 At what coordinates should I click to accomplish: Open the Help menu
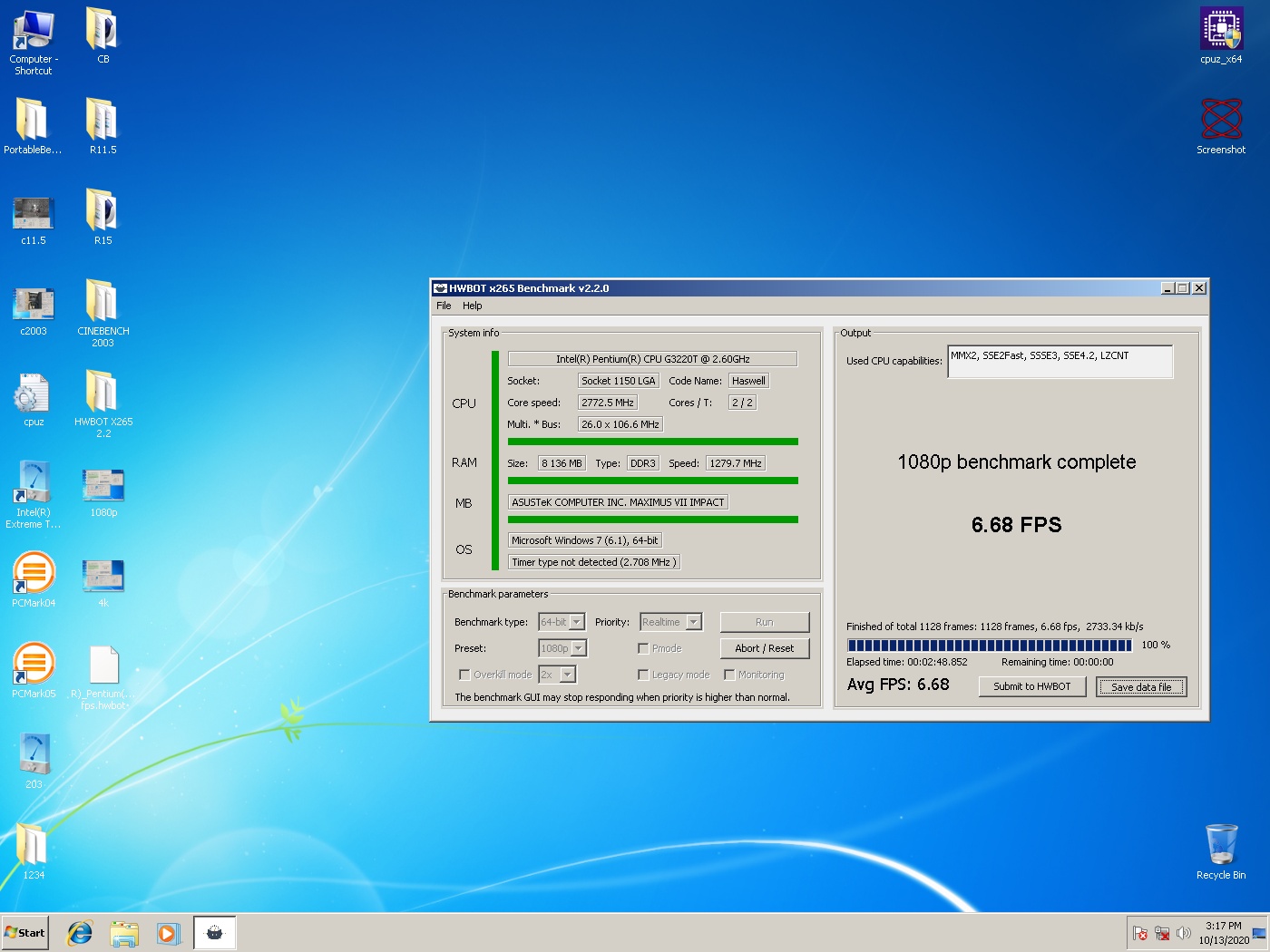coord(473,306)
